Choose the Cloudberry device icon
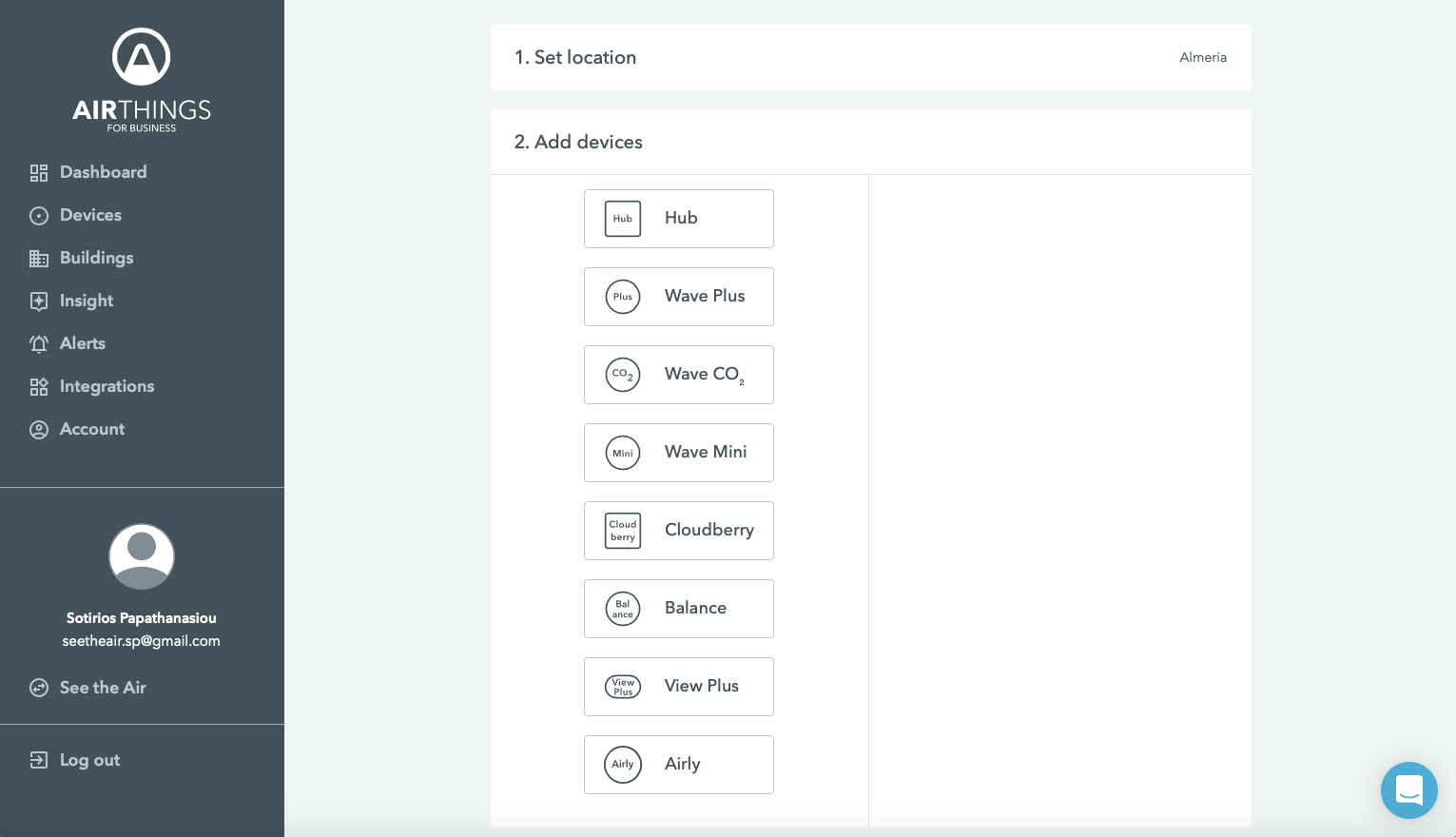This screenshot has width=1456, height=837. (623, 531)
